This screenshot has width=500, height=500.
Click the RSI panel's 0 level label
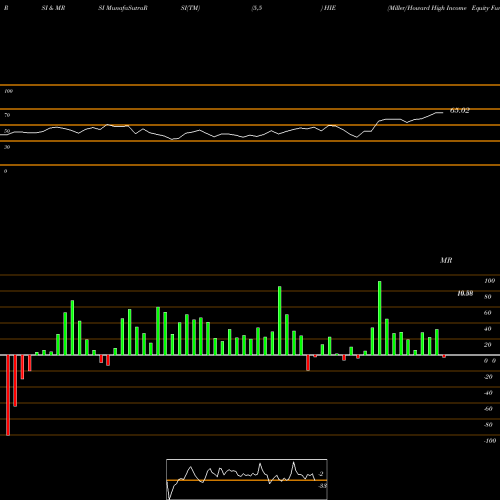coord(5,171)
